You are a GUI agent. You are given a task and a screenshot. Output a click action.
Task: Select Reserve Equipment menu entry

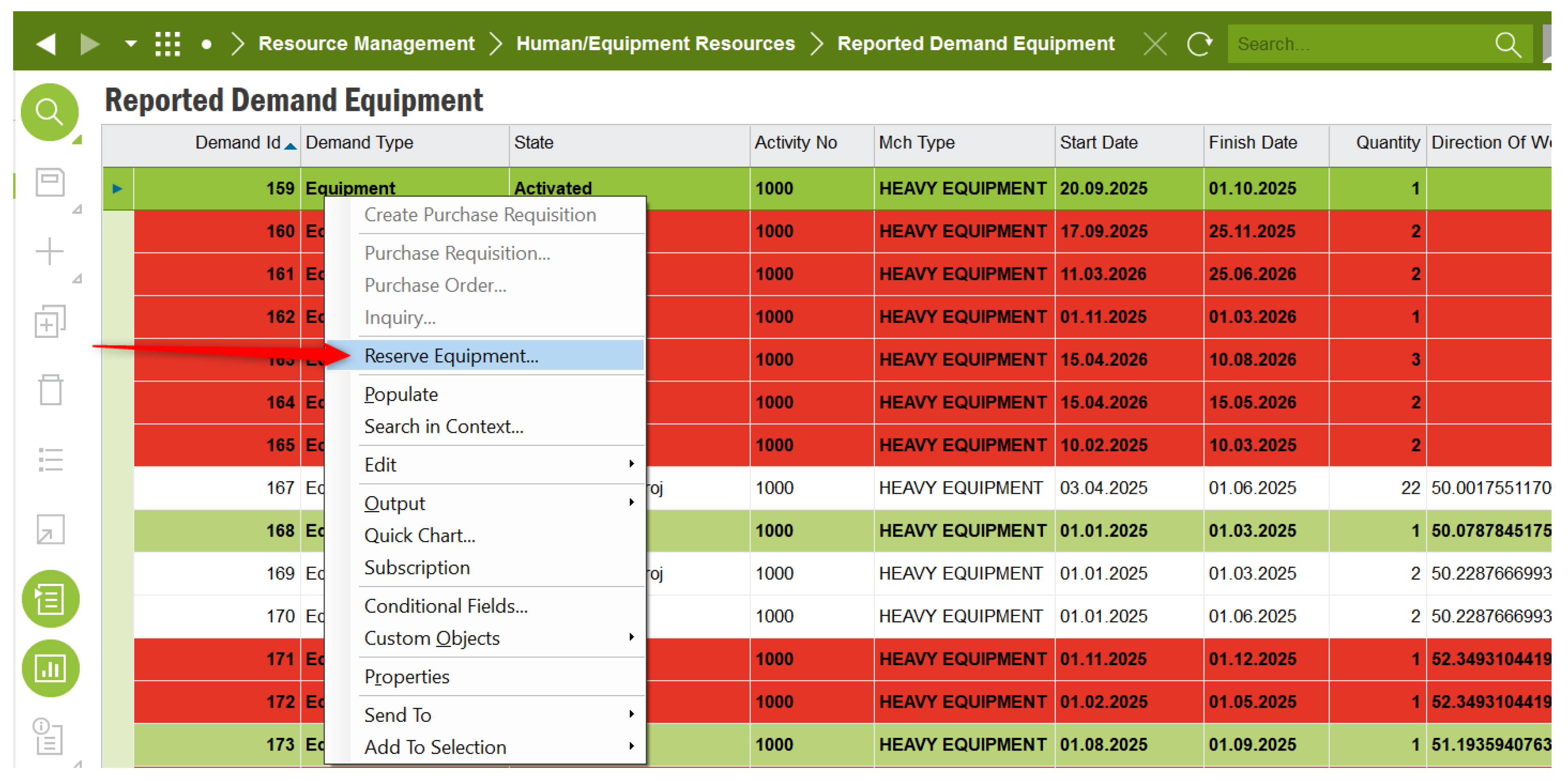(451, 356)
